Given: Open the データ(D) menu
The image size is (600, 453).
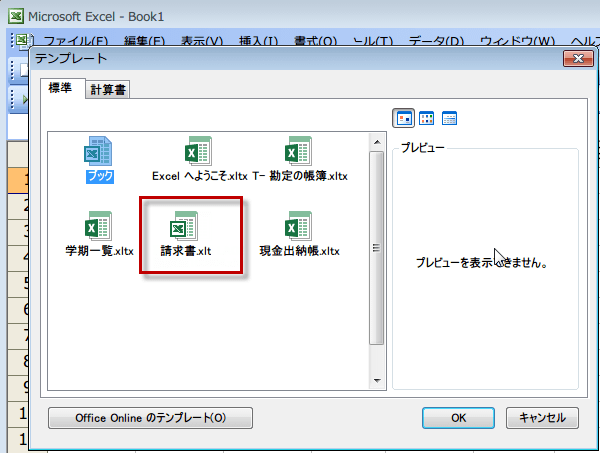Looking at the screenshot, I should click(437, 41).
